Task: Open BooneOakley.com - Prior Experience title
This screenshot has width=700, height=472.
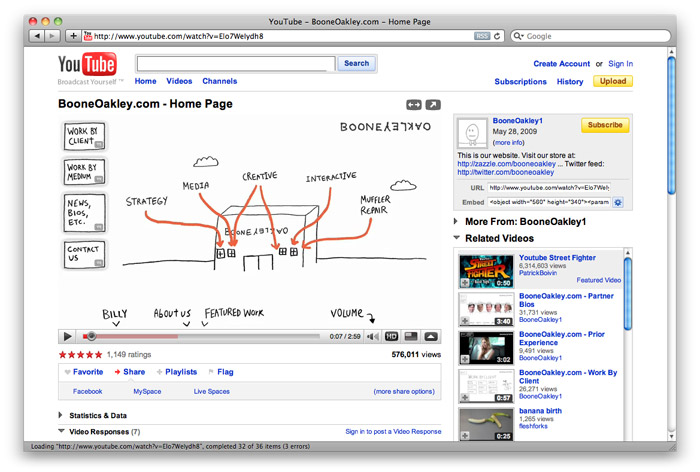Action: click(562, 338)
